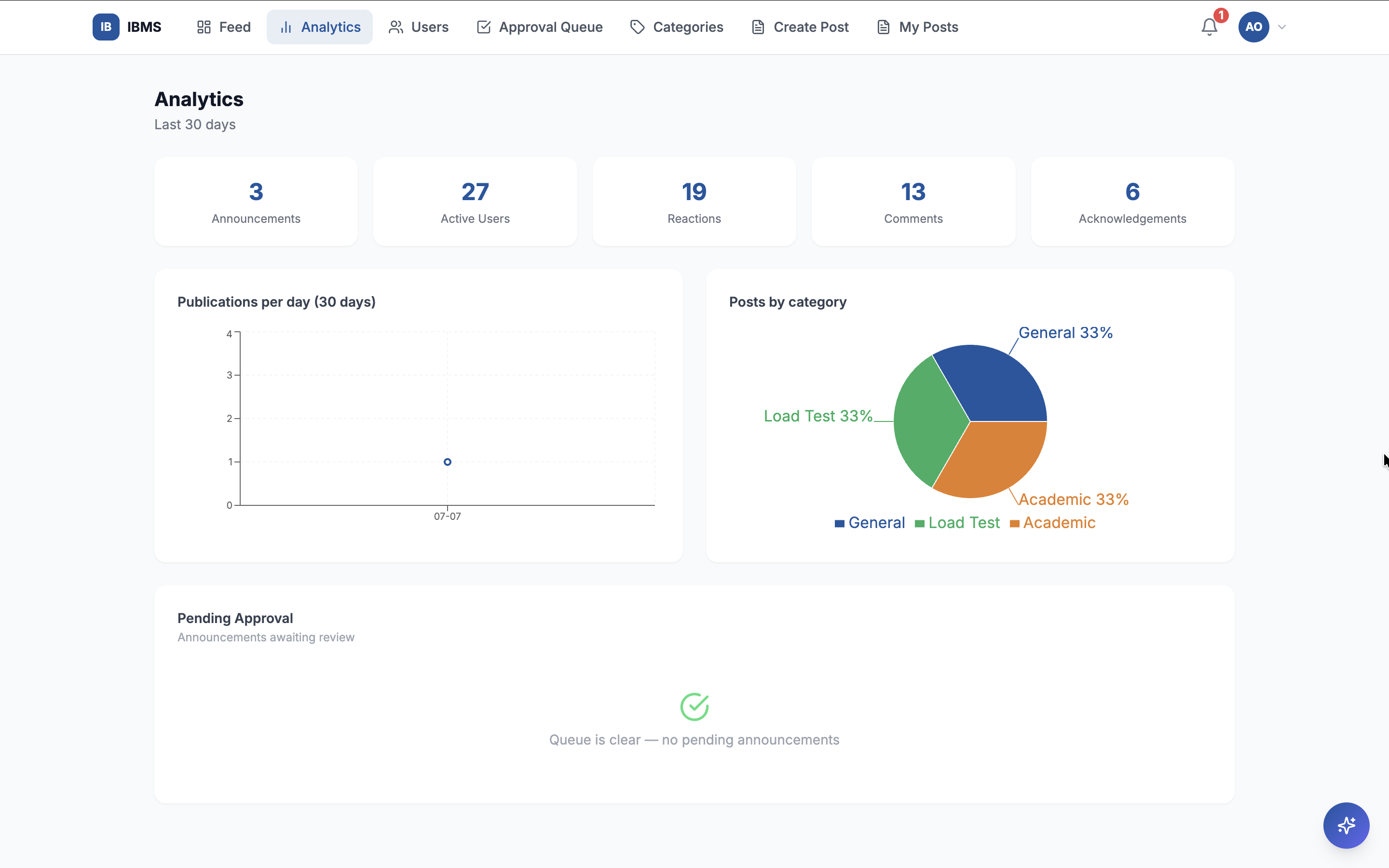The width and height of the screenshot is (1389, 868).
Task: Click the Active Users stat card
Action: 475,202
